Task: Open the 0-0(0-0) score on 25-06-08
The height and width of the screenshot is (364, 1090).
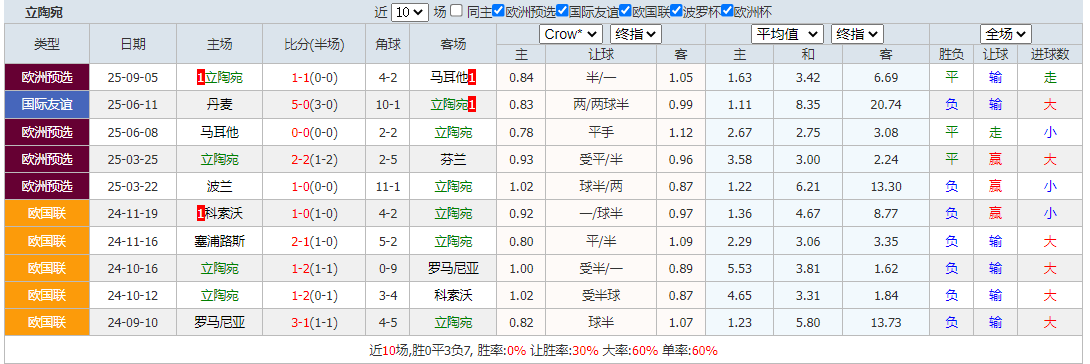Action: 314,132
